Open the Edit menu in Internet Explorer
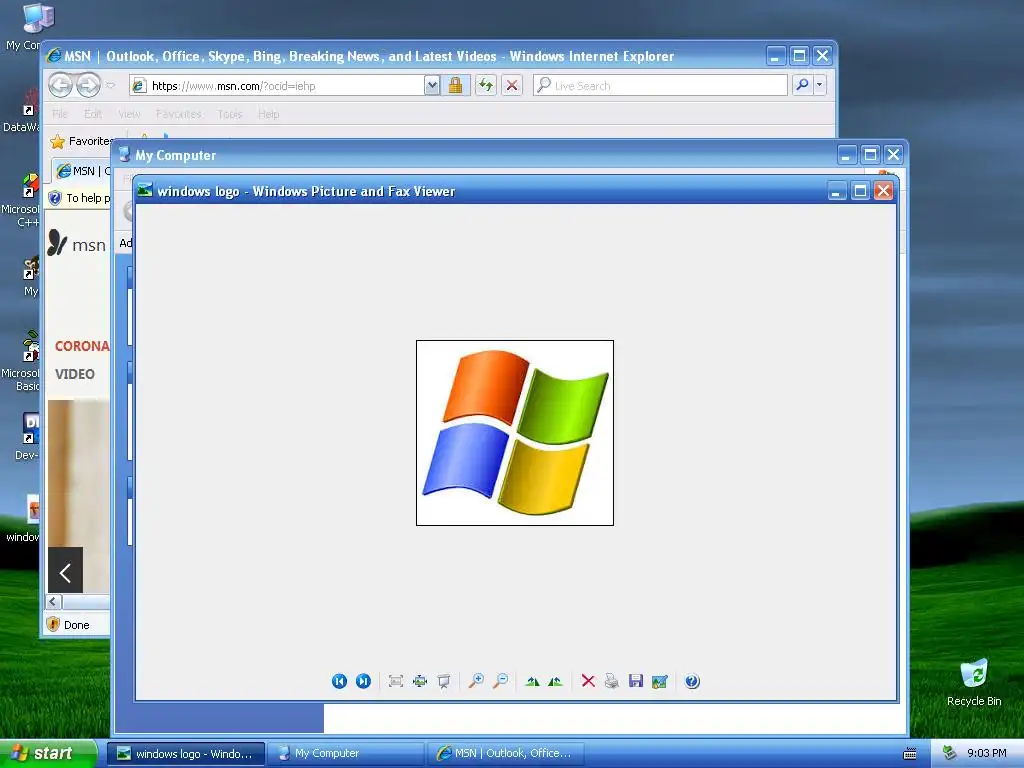 [x=93, y=114]
